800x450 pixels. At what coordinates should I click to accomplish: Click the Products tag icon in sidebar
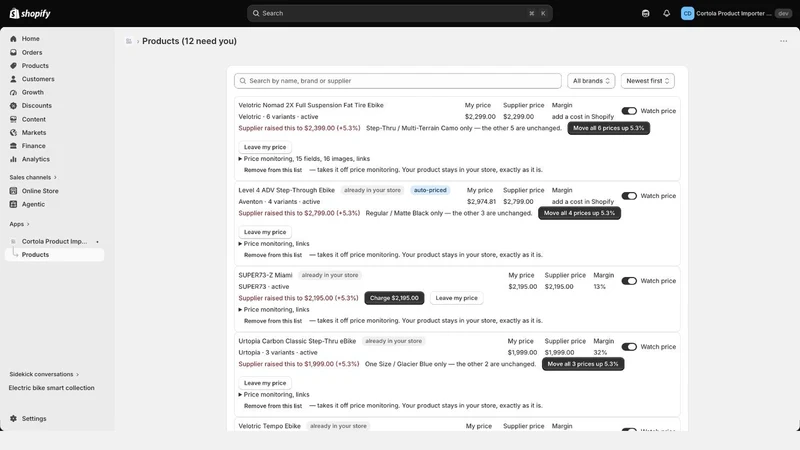pyautogui.click(x=13, y=65)
